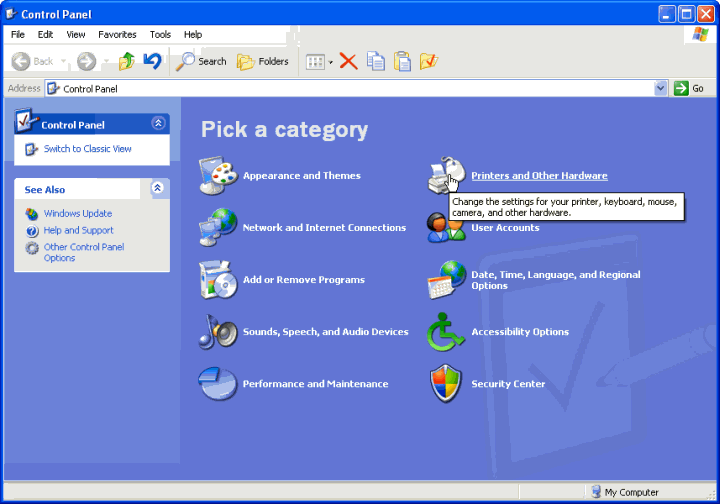
Task: Minimize the Control Panel window
Action: pos(667,14)
